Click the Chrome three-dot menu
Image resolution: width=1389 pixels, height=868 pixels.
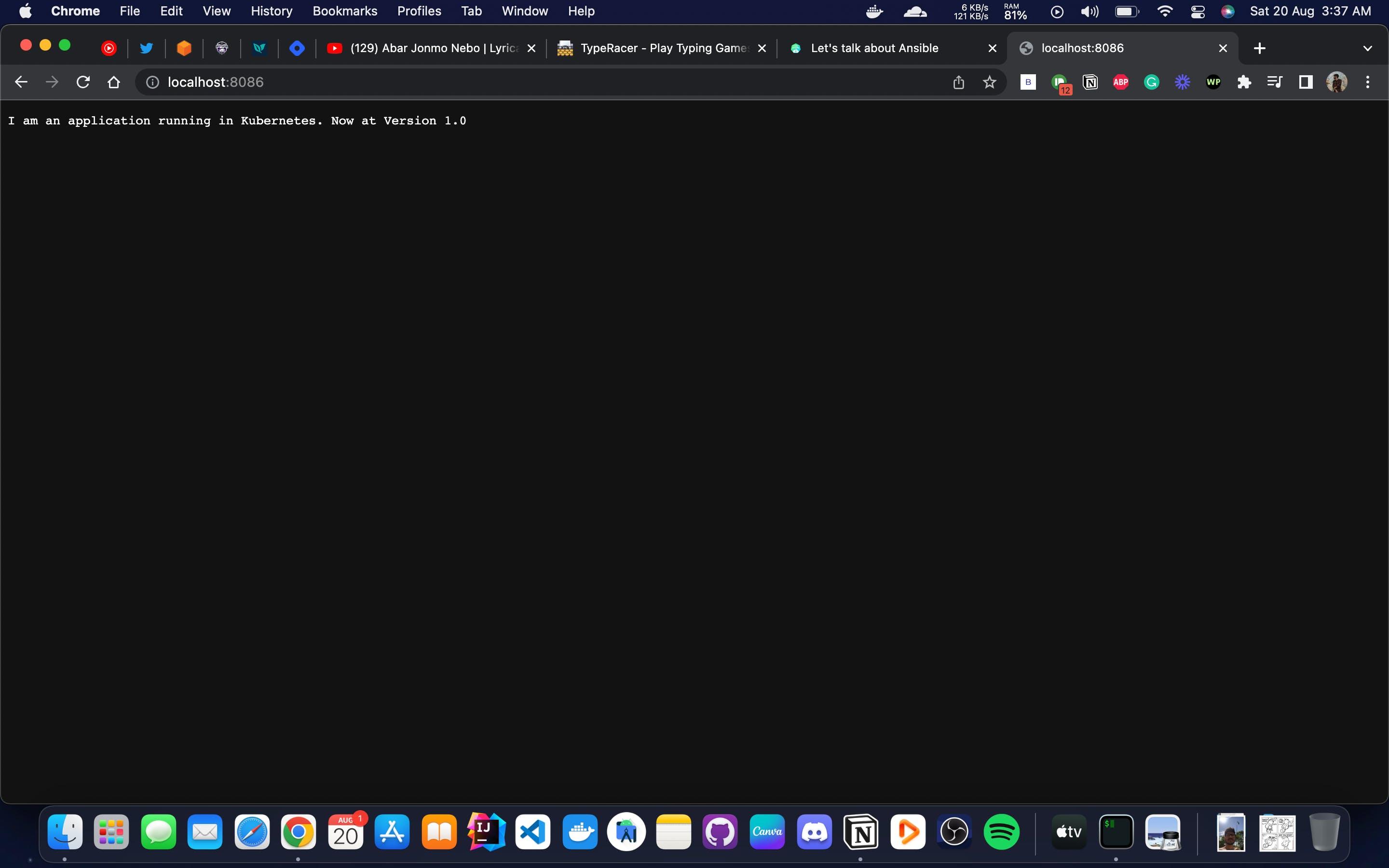pos(1368,81)
